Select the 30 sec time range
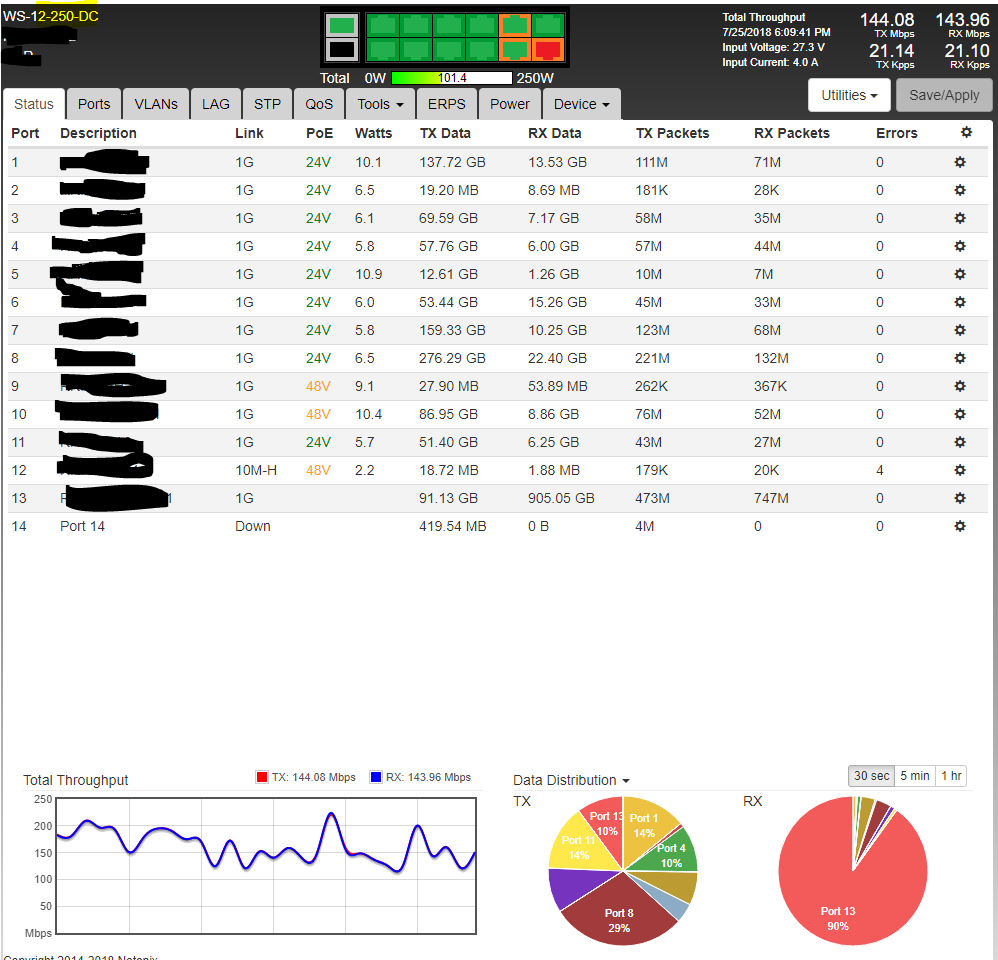The width and height of the screenshot is (998, 960). [871, 776]
